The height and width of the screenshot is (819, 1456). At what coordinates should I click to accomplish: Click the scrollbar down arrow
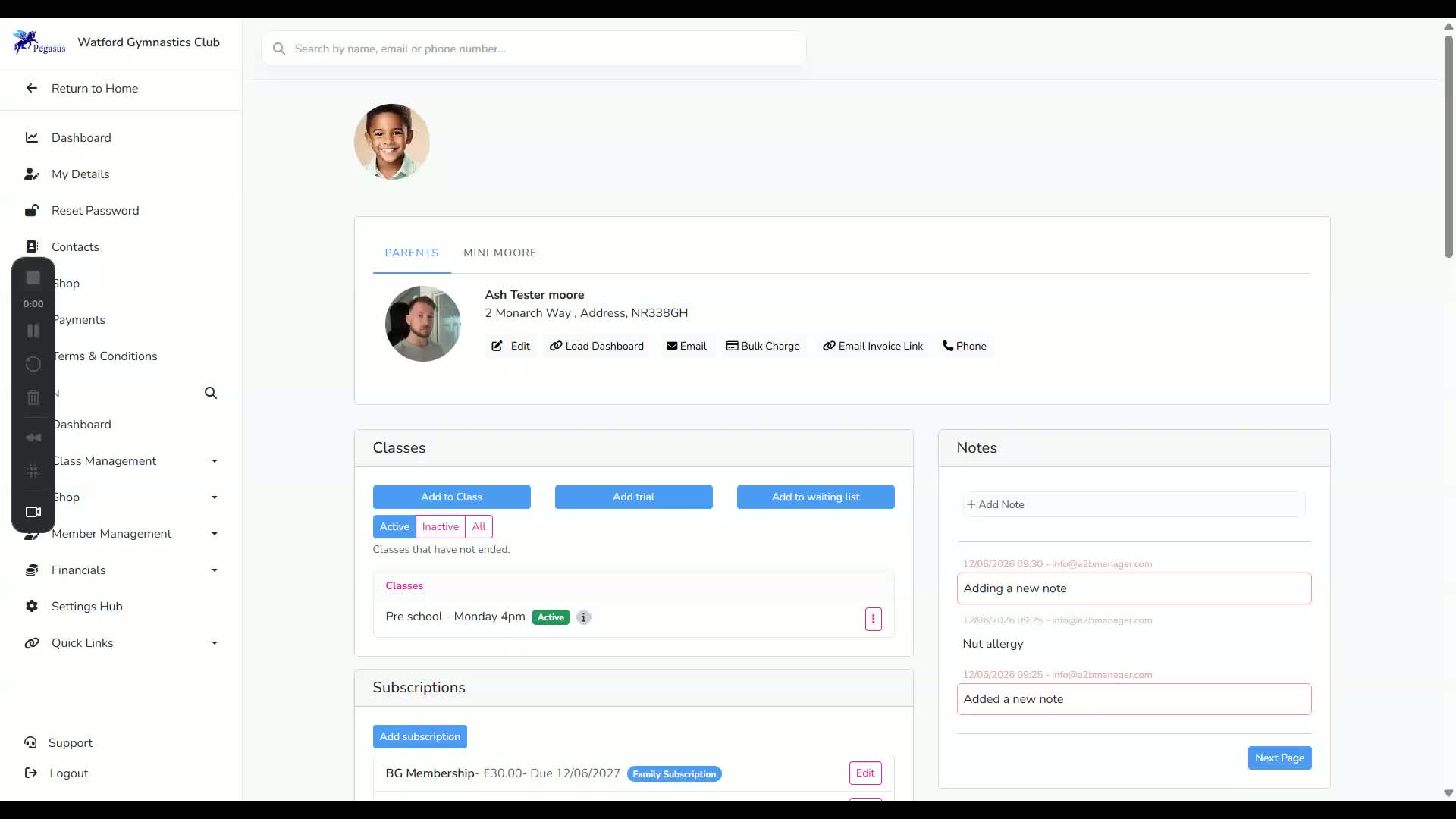click(x=1448, y=793)
